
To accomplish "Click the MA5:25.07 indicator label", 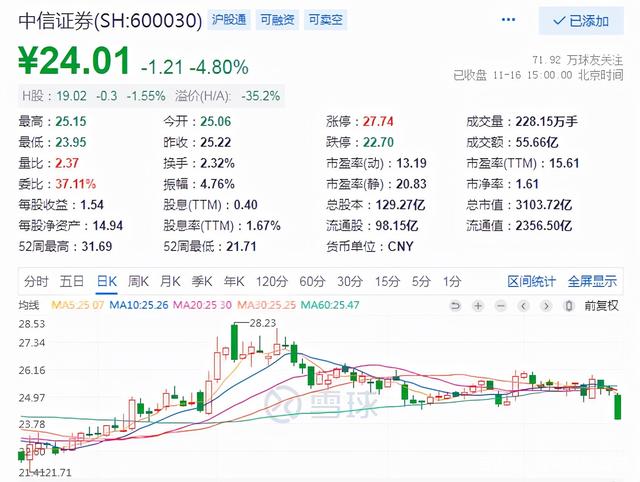I will [78, 305].
